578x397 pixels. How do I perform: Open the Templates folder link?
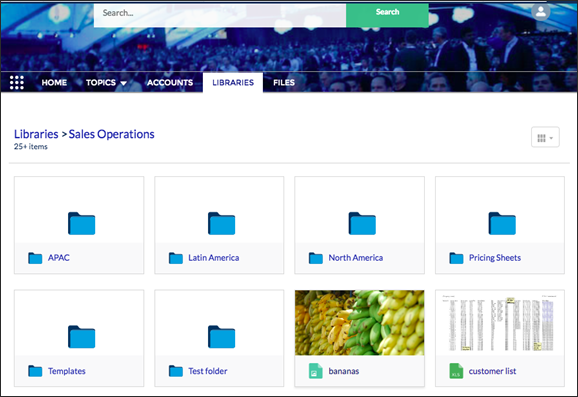(x=67, y=371)
